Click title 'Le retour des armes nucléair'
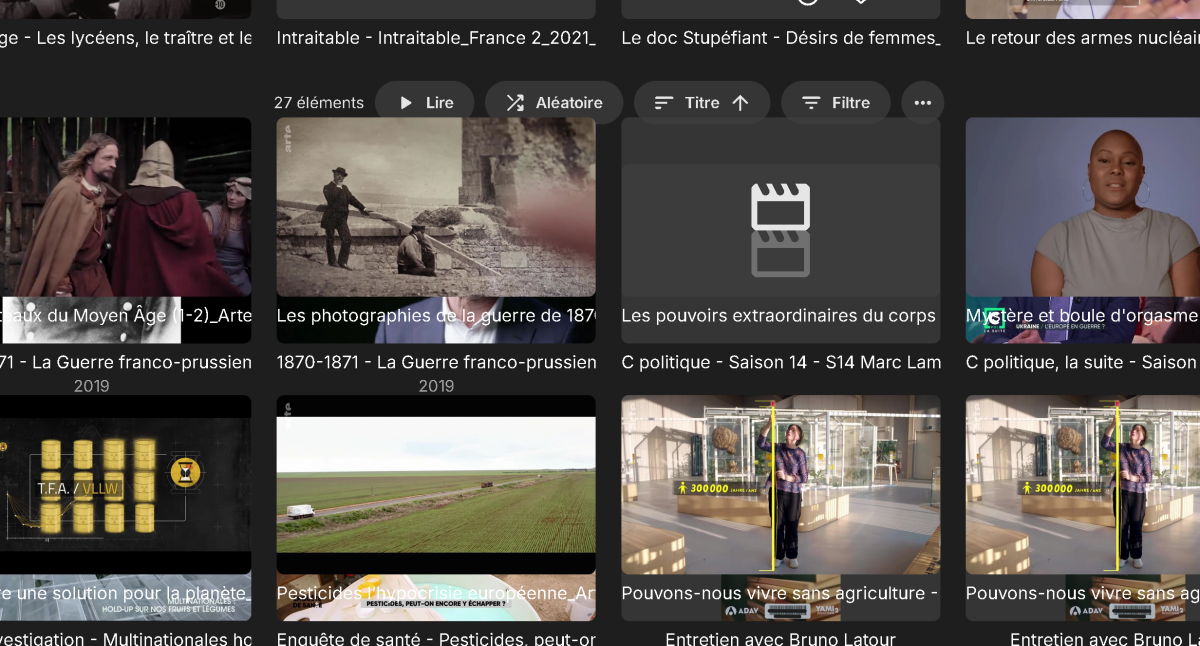 coord(1083,38)
